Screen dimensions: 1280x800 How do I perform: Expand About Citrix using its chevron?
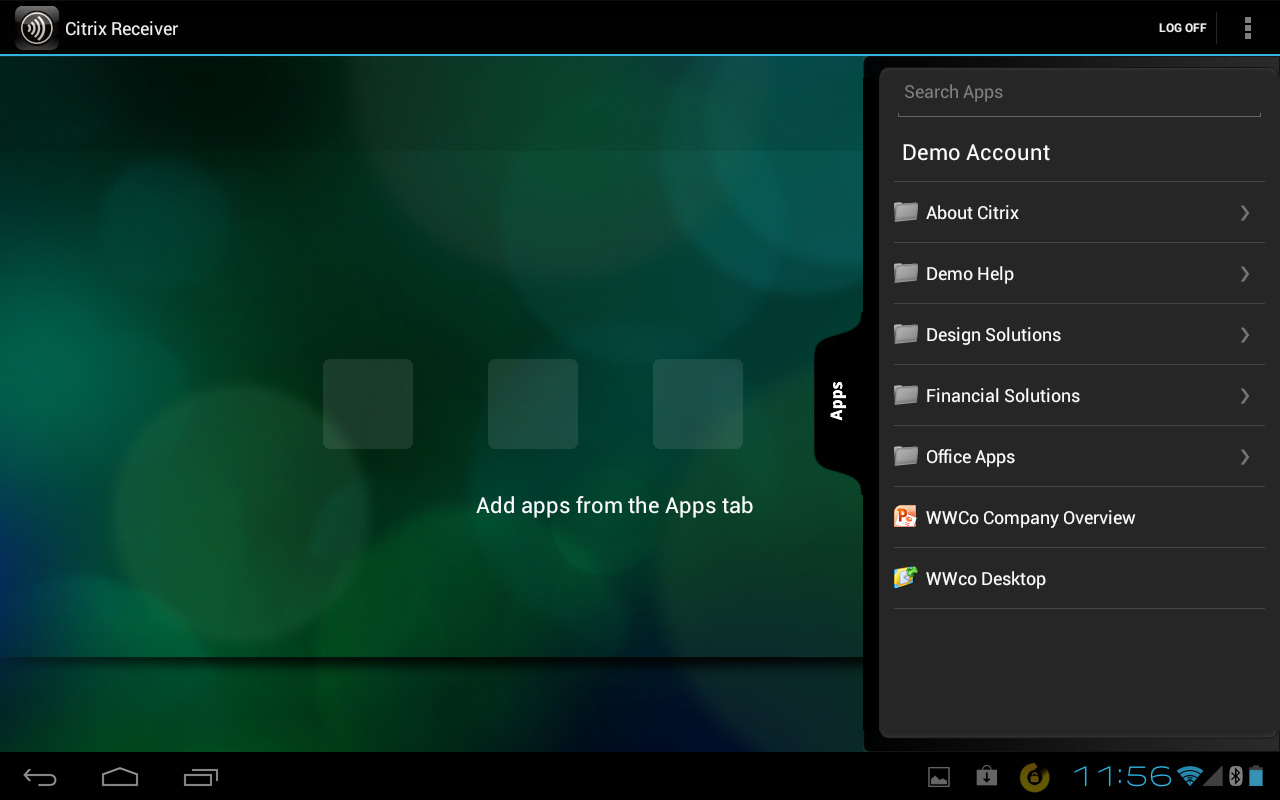click(1245, 213)
